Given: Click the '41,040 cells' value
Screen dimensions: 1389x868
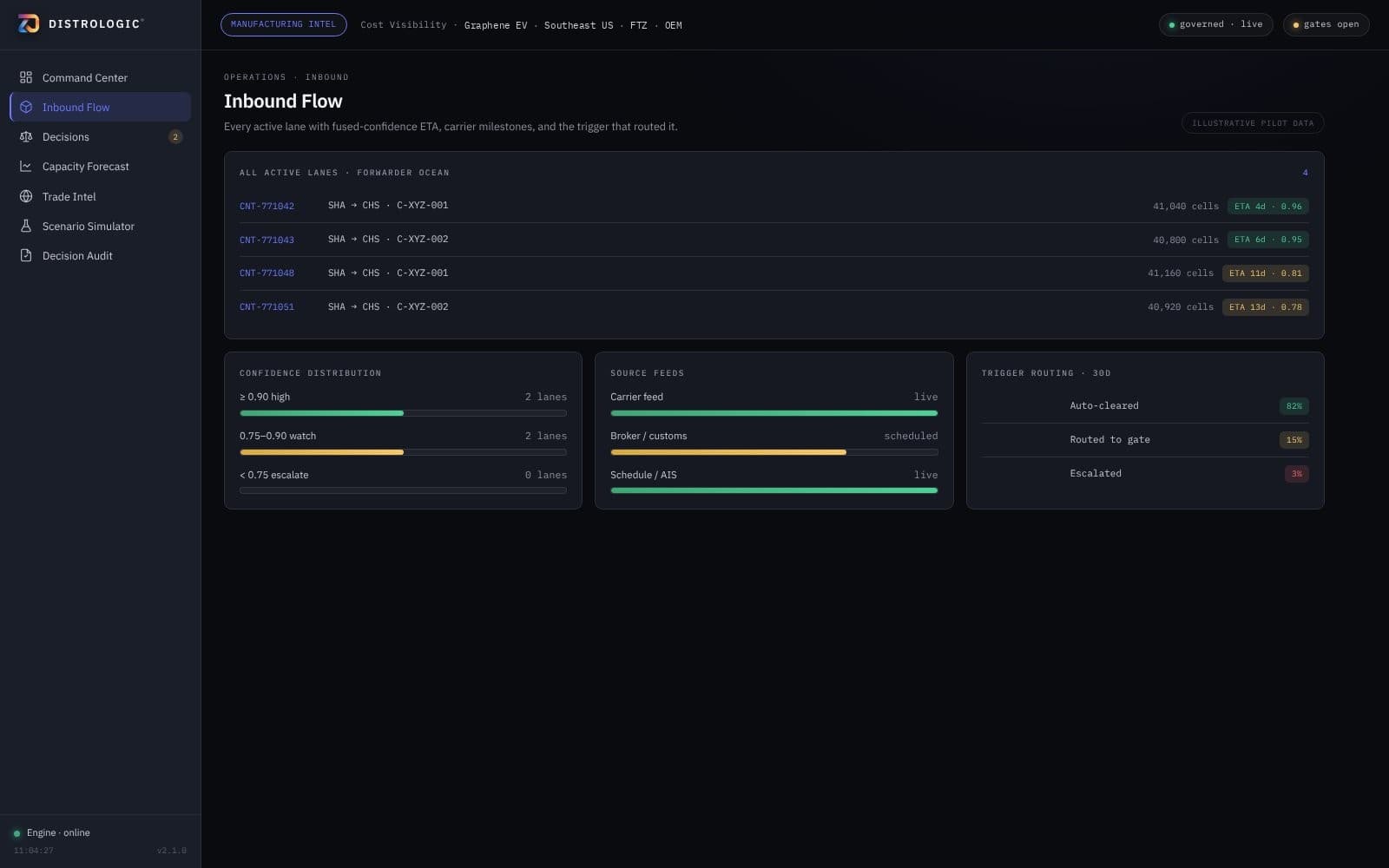Looking at the screenshot, I should tap(1185, 207).
